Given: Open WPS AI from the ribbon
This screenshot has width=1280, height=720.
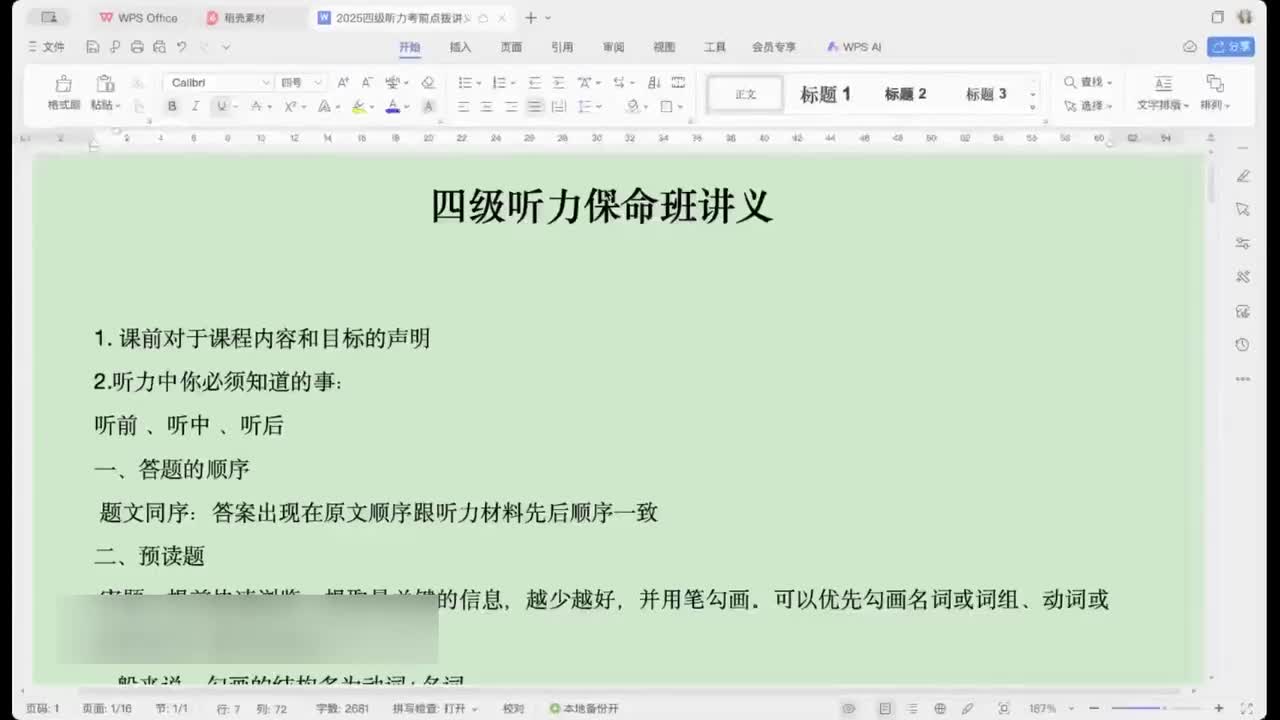Looking at the screenshot, I should [x=855, y=47].
